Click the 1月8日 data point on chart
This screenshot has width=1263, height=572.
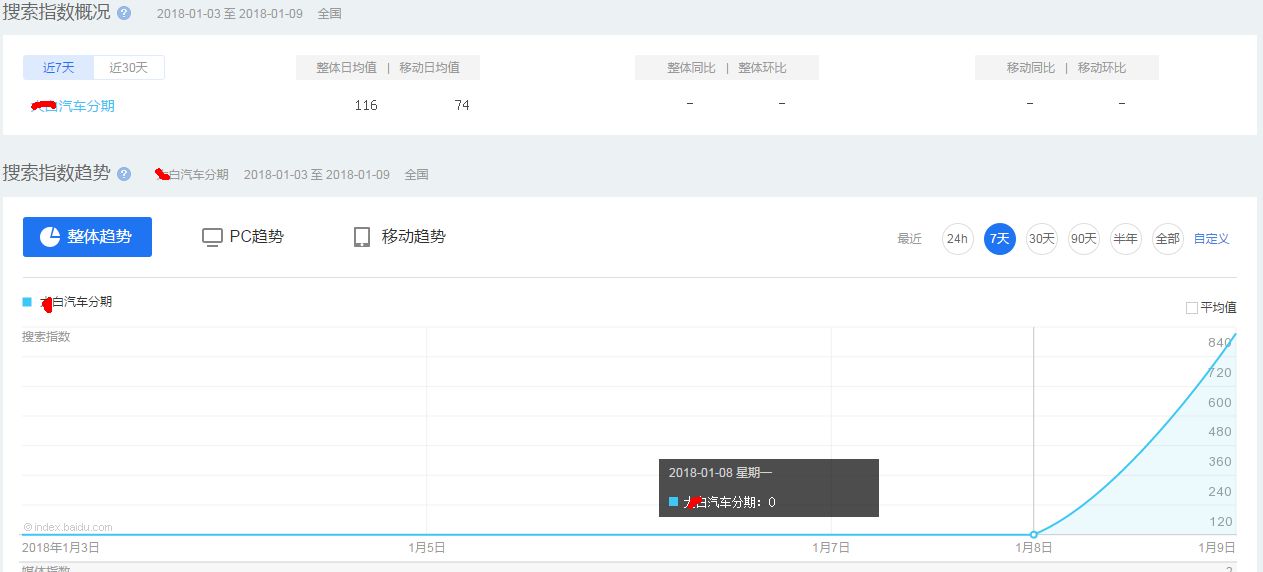1033,534
